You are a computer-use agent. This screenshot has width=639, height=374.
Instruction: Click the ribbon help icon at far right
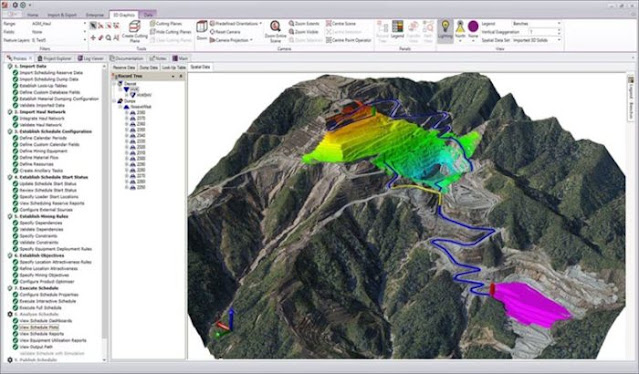(632, 14)
